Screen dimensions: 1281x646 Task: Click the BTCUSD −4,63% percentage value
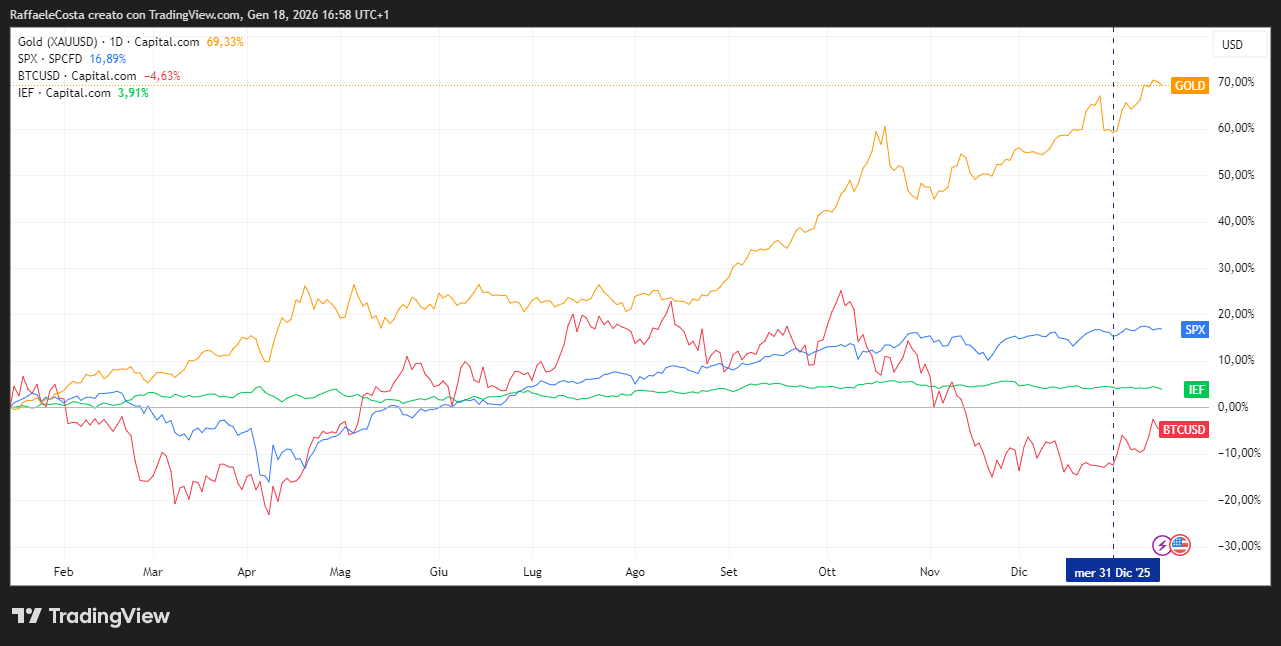tap(162, 76)
